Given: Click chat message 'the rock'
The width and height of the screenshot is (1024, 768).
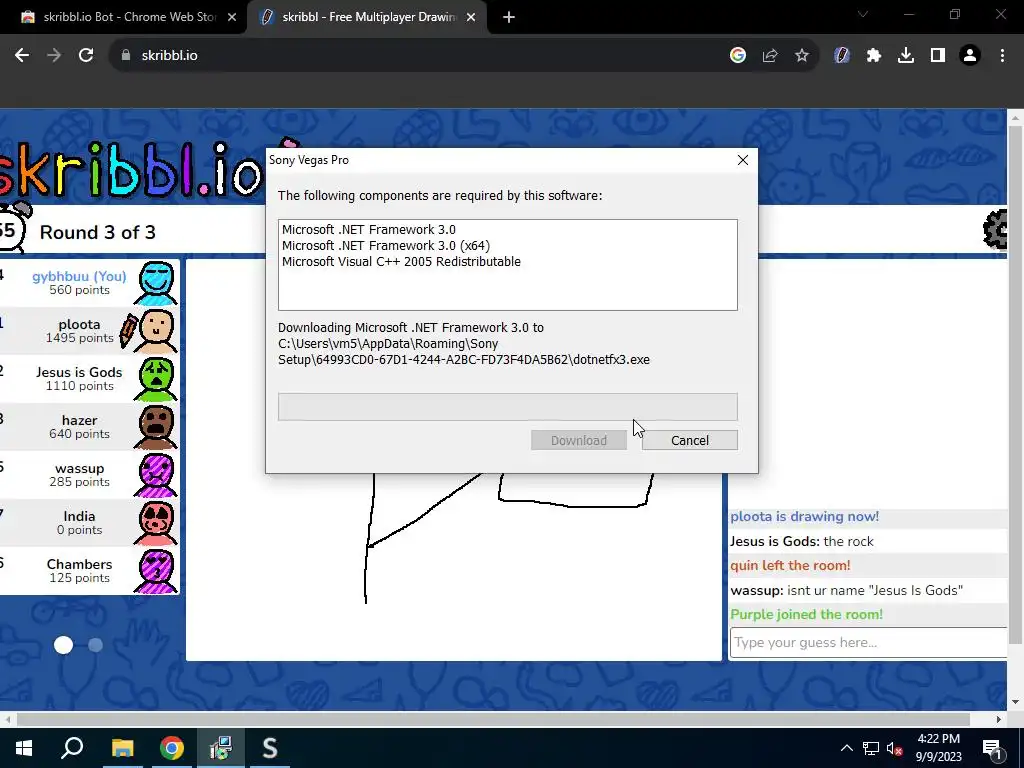Looking at the screenshot, I should tap(848, 541).
